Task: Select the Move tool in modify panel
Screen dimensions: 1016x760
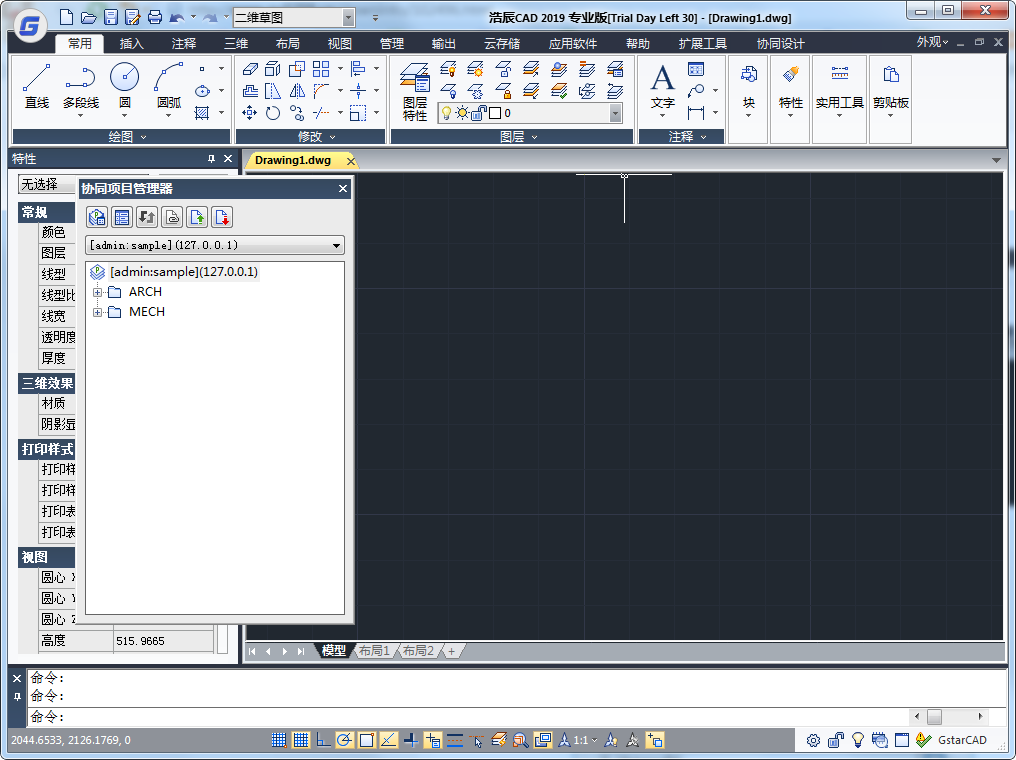Action: 249,113
